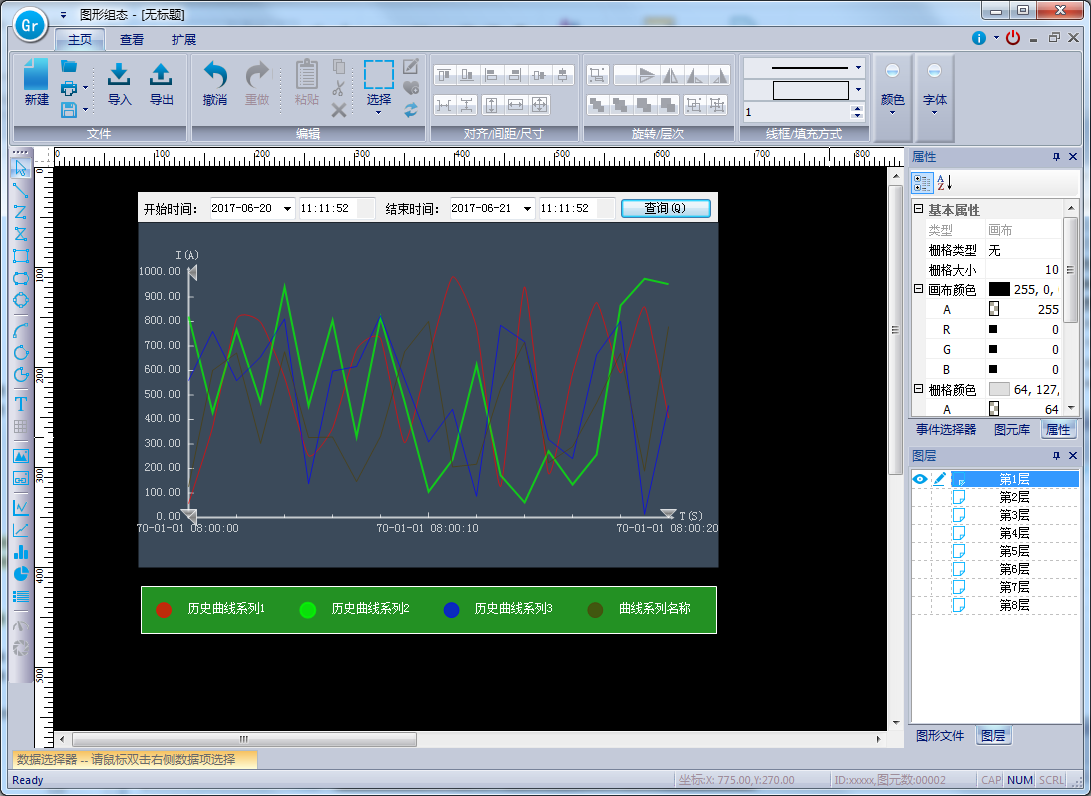The height and width of the screenshot is (796, 1091).
Task: Open the blue info help icon
Action: 979,38
